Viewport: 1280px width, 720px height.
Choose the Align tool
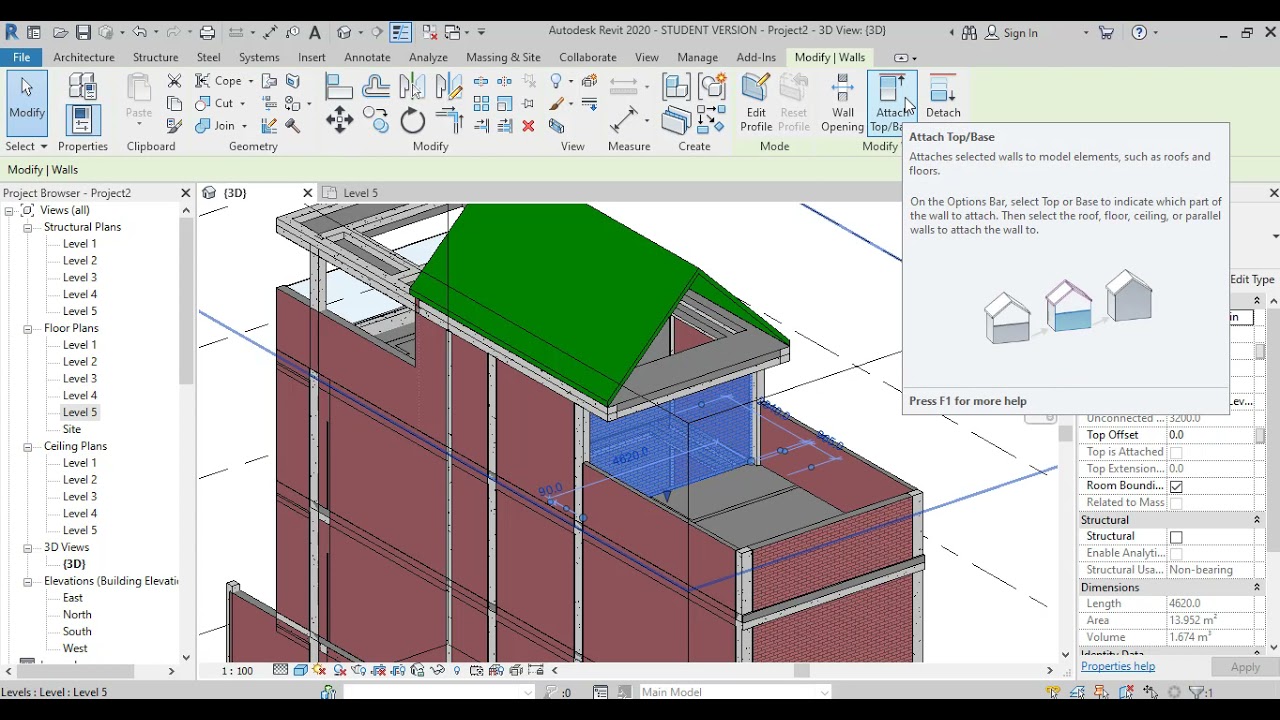click(339, 87)
